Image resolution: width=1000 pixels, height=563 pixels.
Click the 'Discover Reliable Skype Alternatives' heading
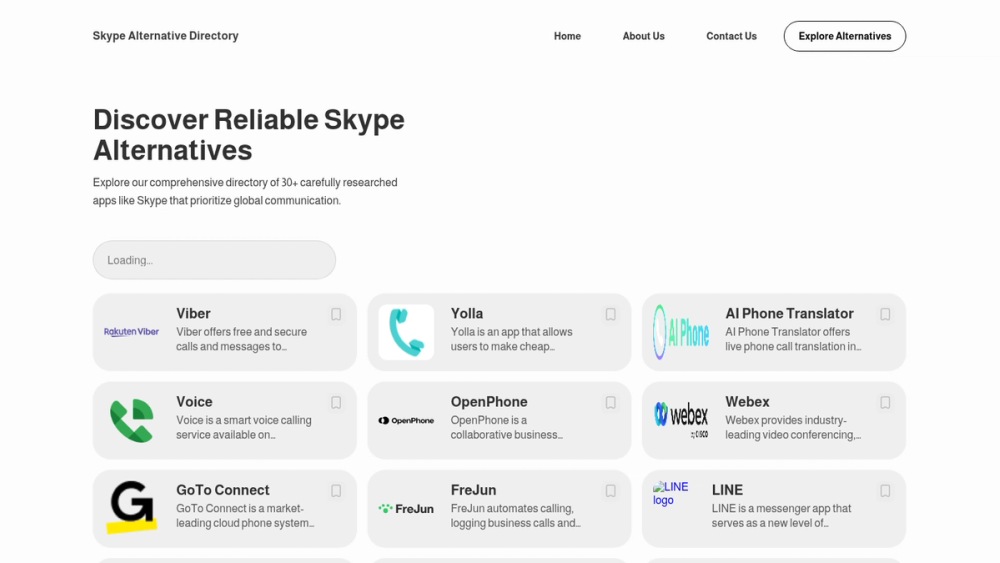[x=249, y=135]
